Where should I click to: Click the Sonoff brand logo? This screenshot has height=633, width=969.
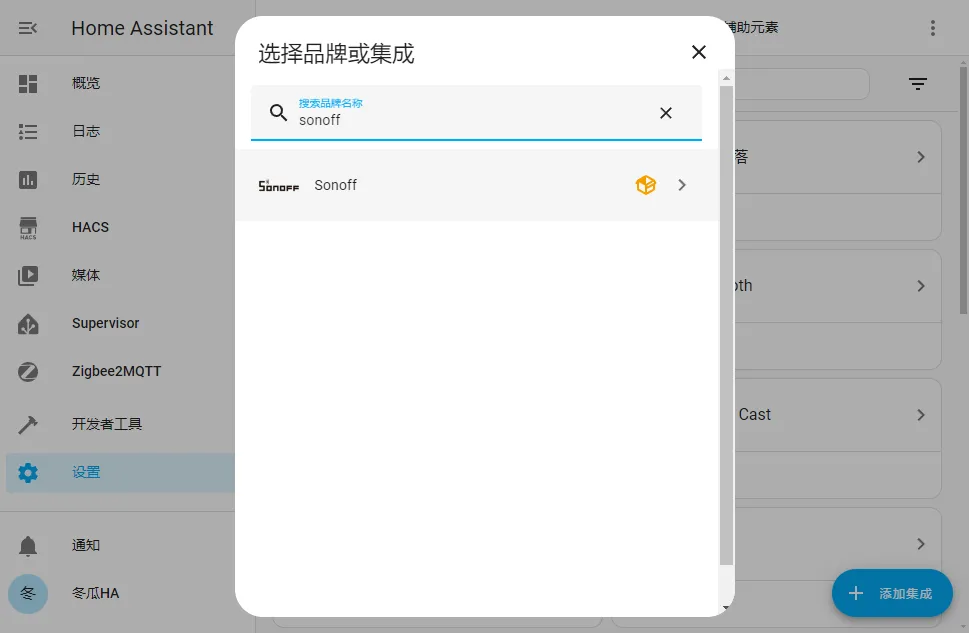279,185
